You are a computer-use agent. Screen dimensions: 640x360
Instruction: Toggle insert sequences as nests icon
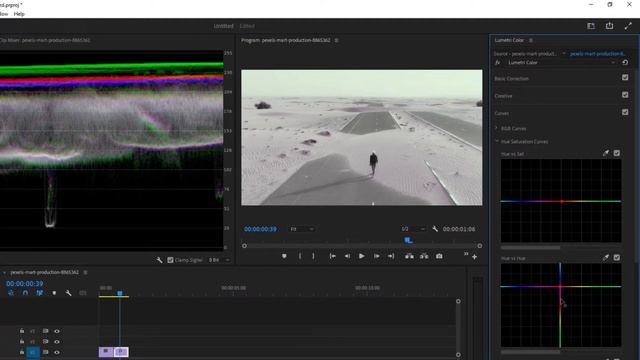11,293
